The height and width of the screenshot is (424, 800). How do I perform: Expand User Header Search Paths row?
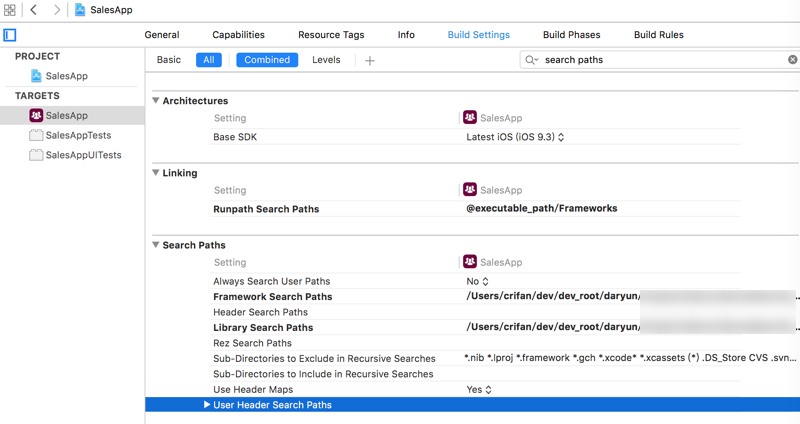207,405
